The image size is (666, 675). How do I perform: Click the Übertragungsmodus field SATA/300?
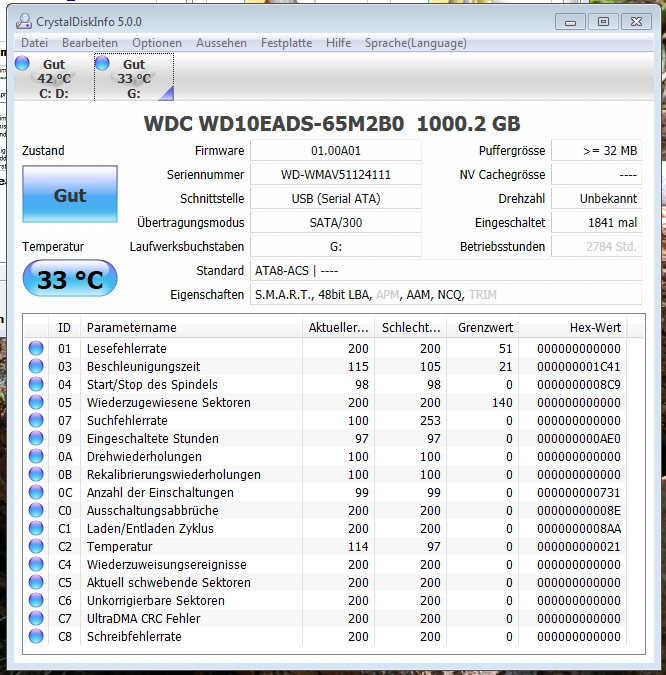[336, 223]
